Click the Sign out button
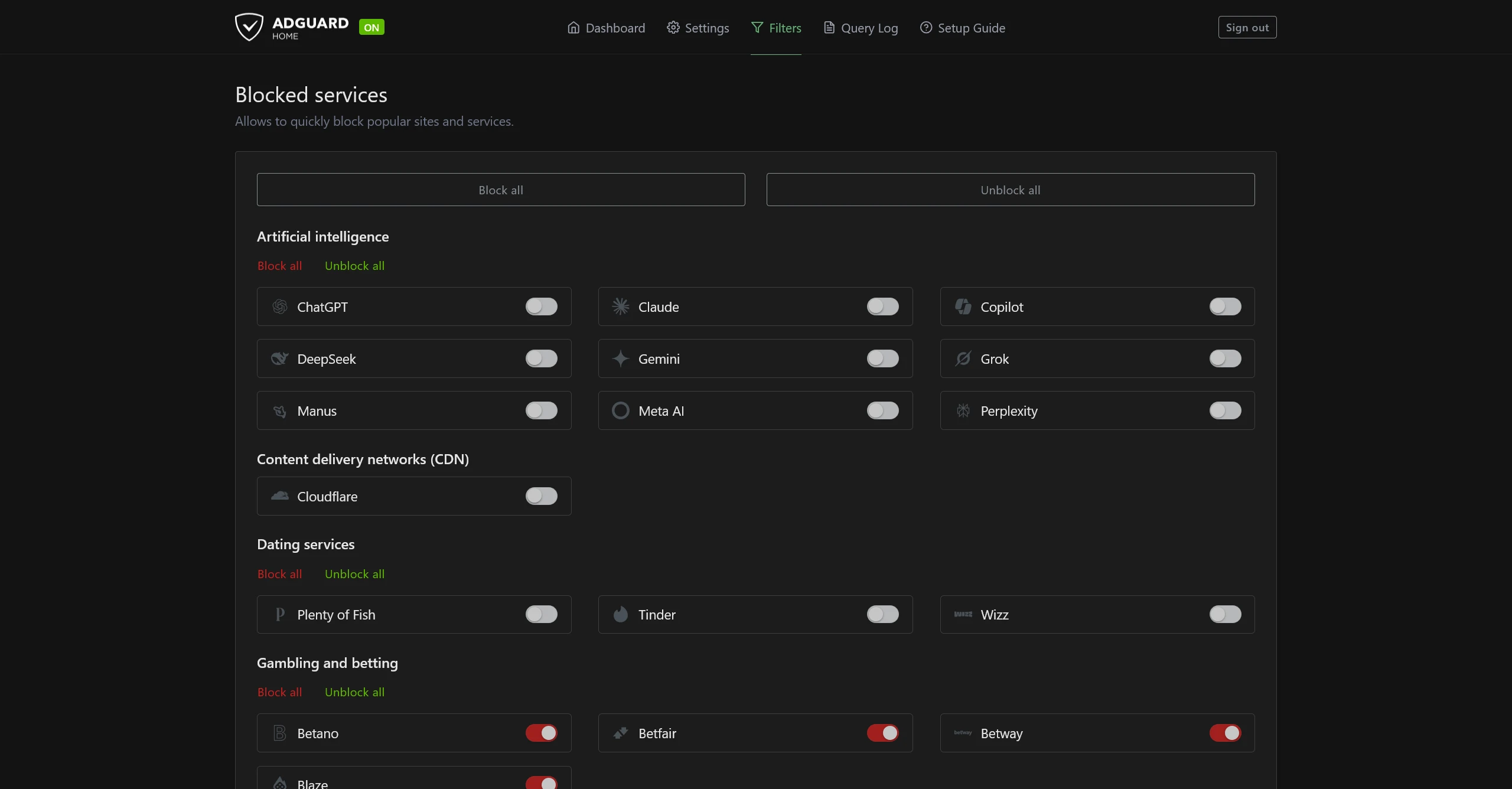 tap(1247, 27)
